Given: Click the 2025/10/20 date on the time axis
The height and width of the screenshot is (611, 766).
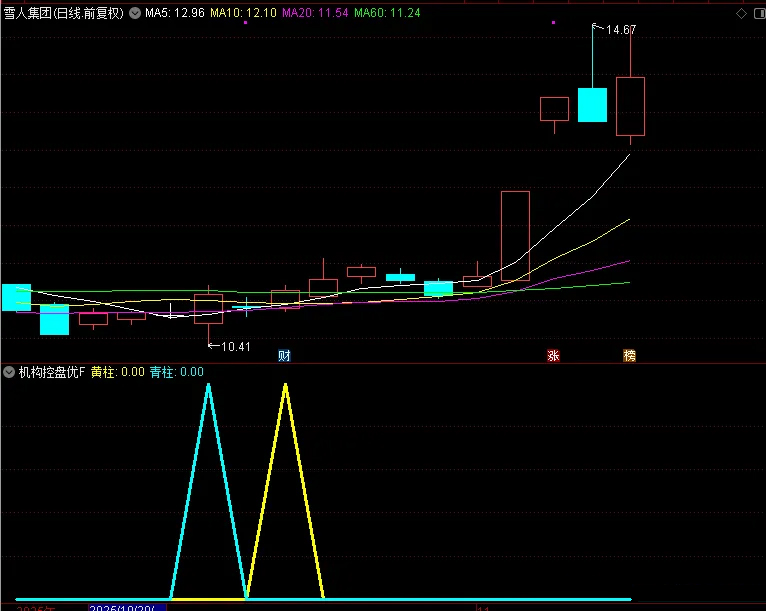Looking at the screenshot, I should 120,607.
